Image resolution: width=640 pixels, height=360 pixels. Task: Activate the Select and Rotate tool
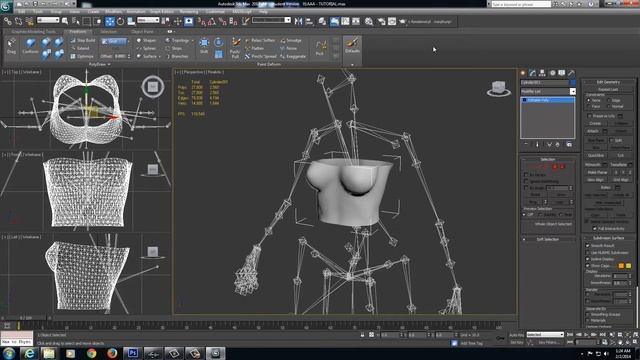point(120,21)
